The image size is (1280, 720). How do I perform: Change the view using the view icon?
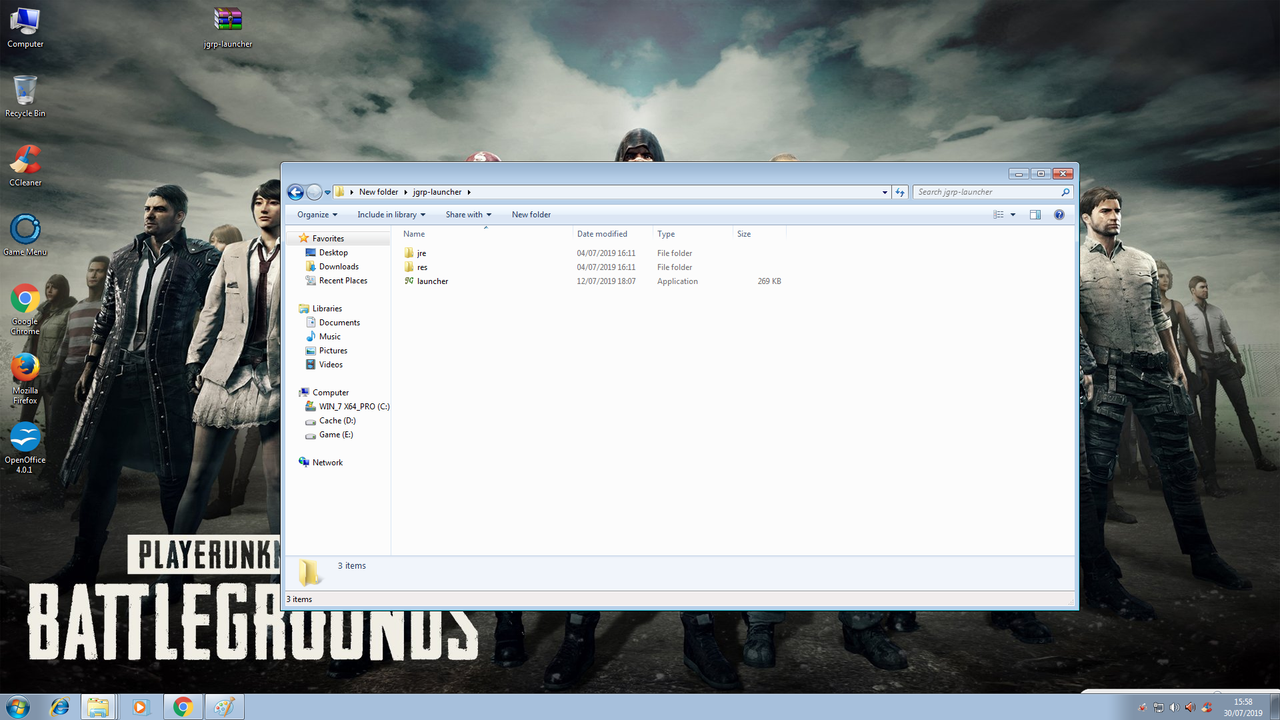click(x=998, y=215)
